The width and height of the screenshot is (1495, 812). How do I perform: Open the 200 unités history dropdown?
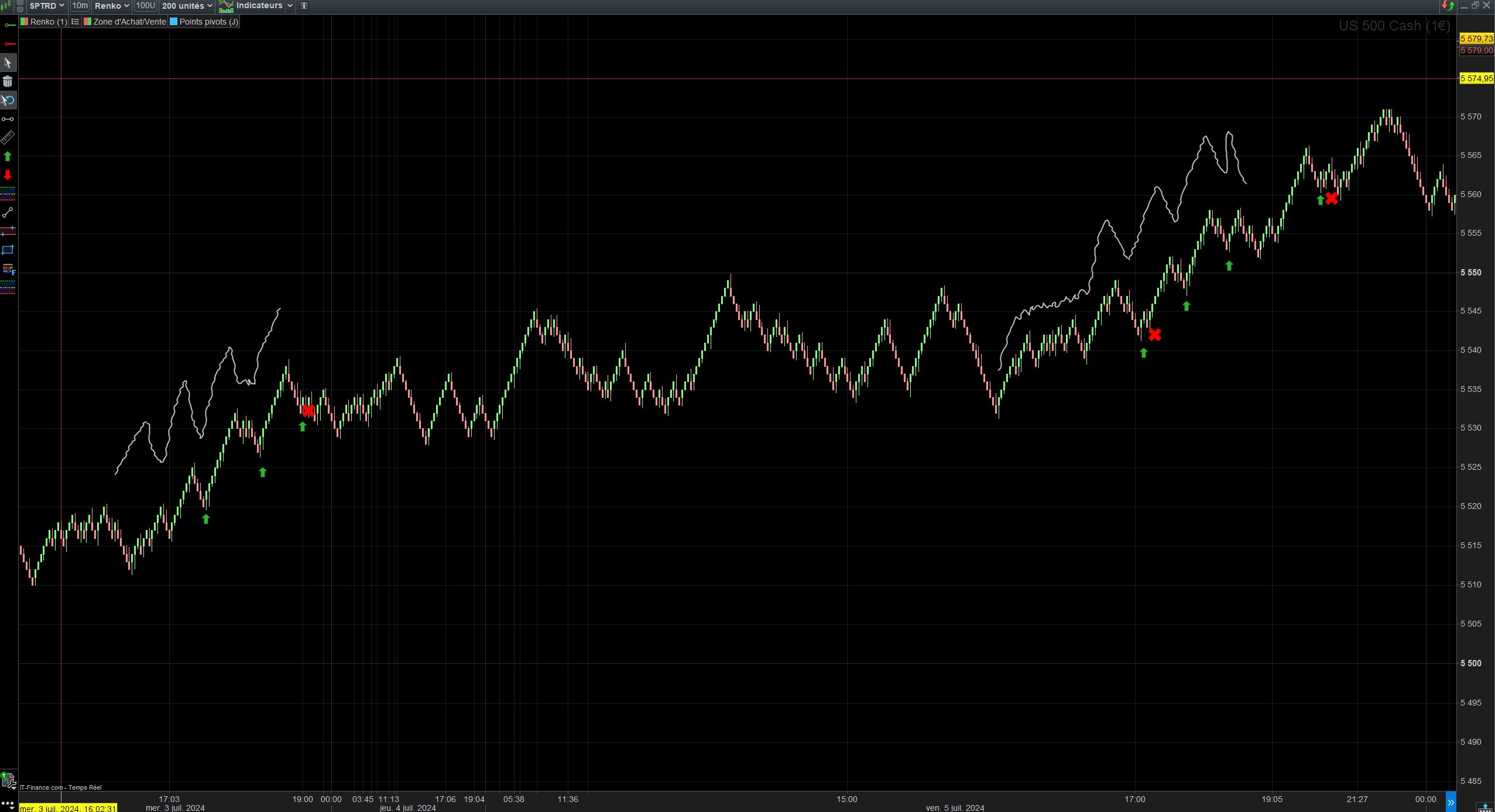(x=187, y=6)
